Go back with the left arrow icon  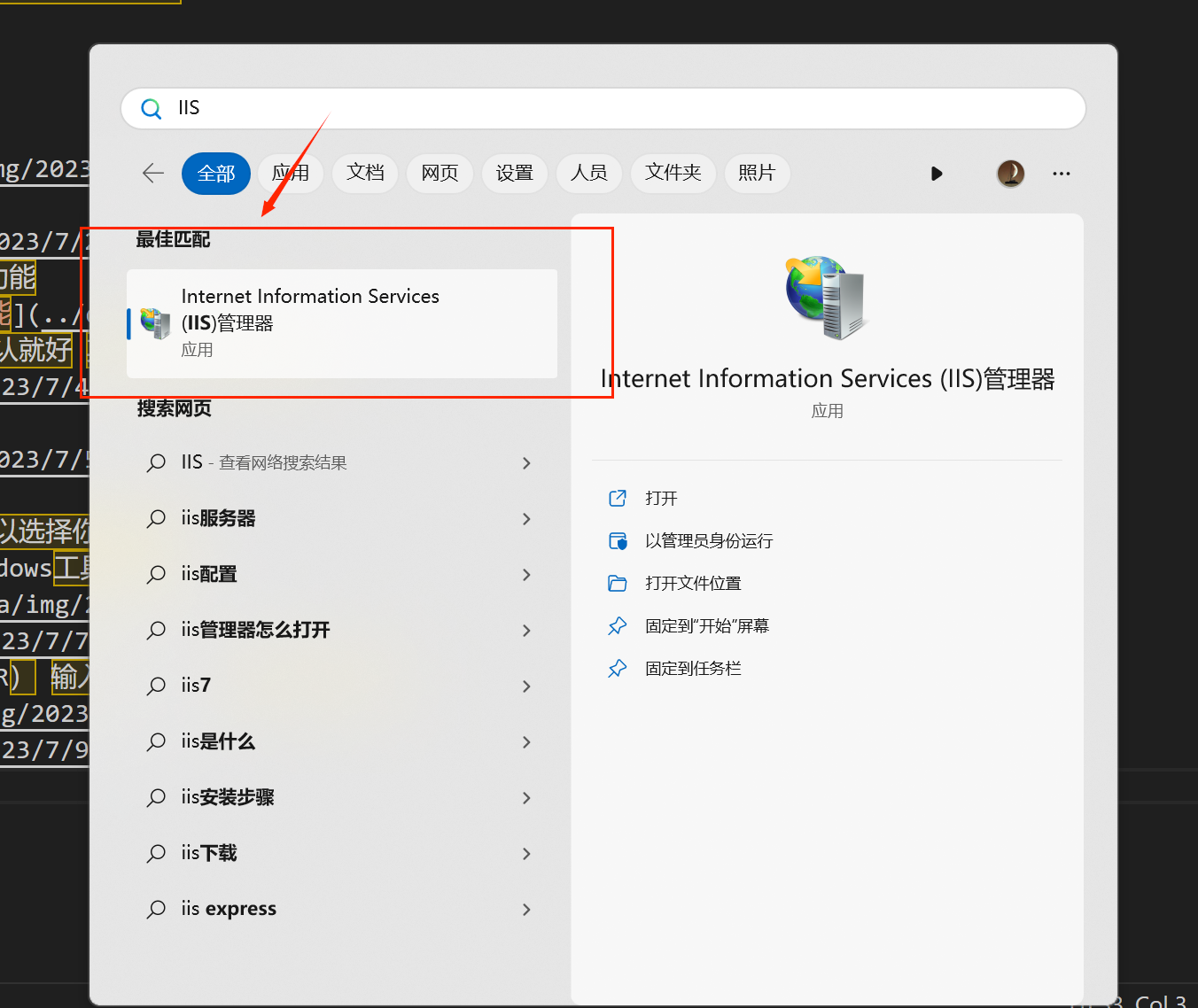153,173
